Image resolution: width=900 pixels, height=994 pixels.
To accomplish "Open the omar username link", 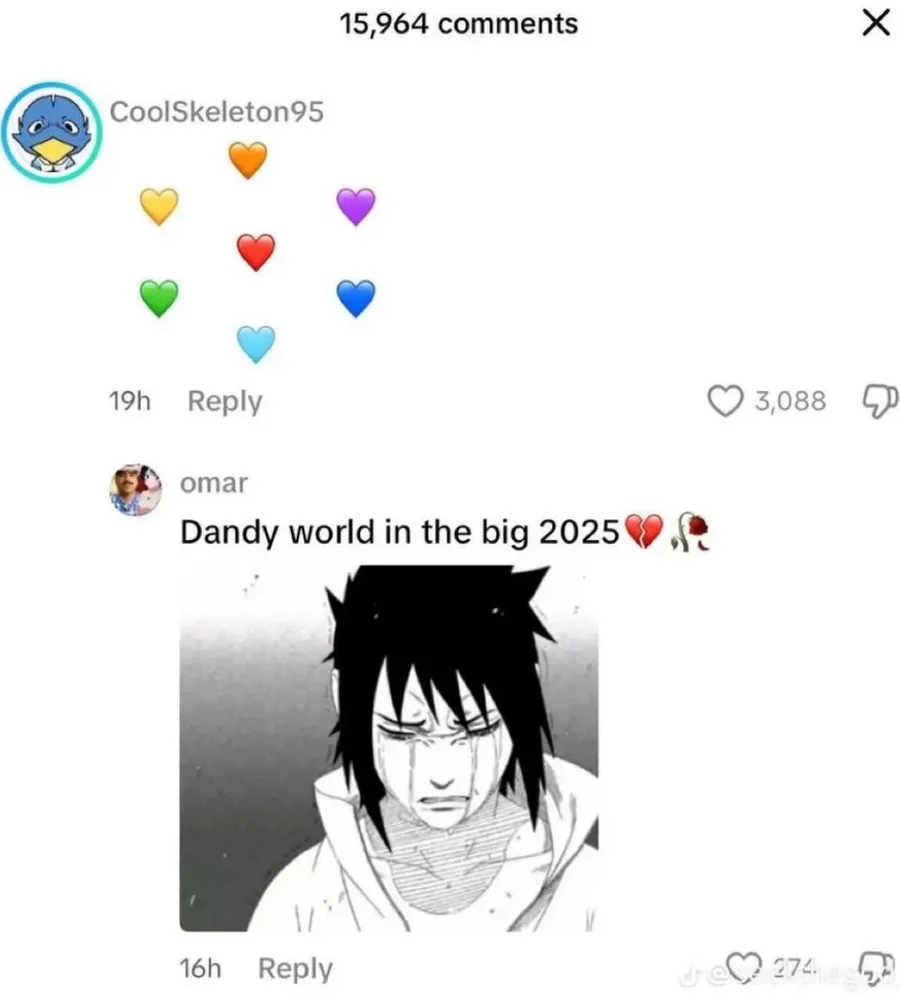I will pos(214,484).
